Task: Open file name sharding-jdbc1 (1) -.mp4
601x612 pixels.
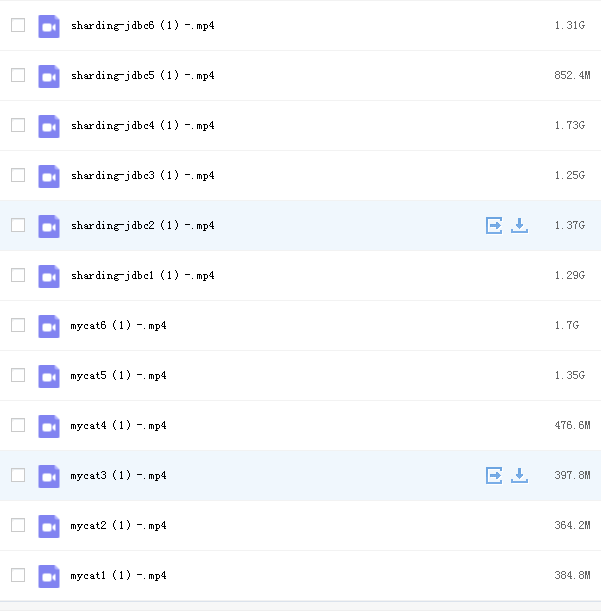Action: (x=142, y=276)
